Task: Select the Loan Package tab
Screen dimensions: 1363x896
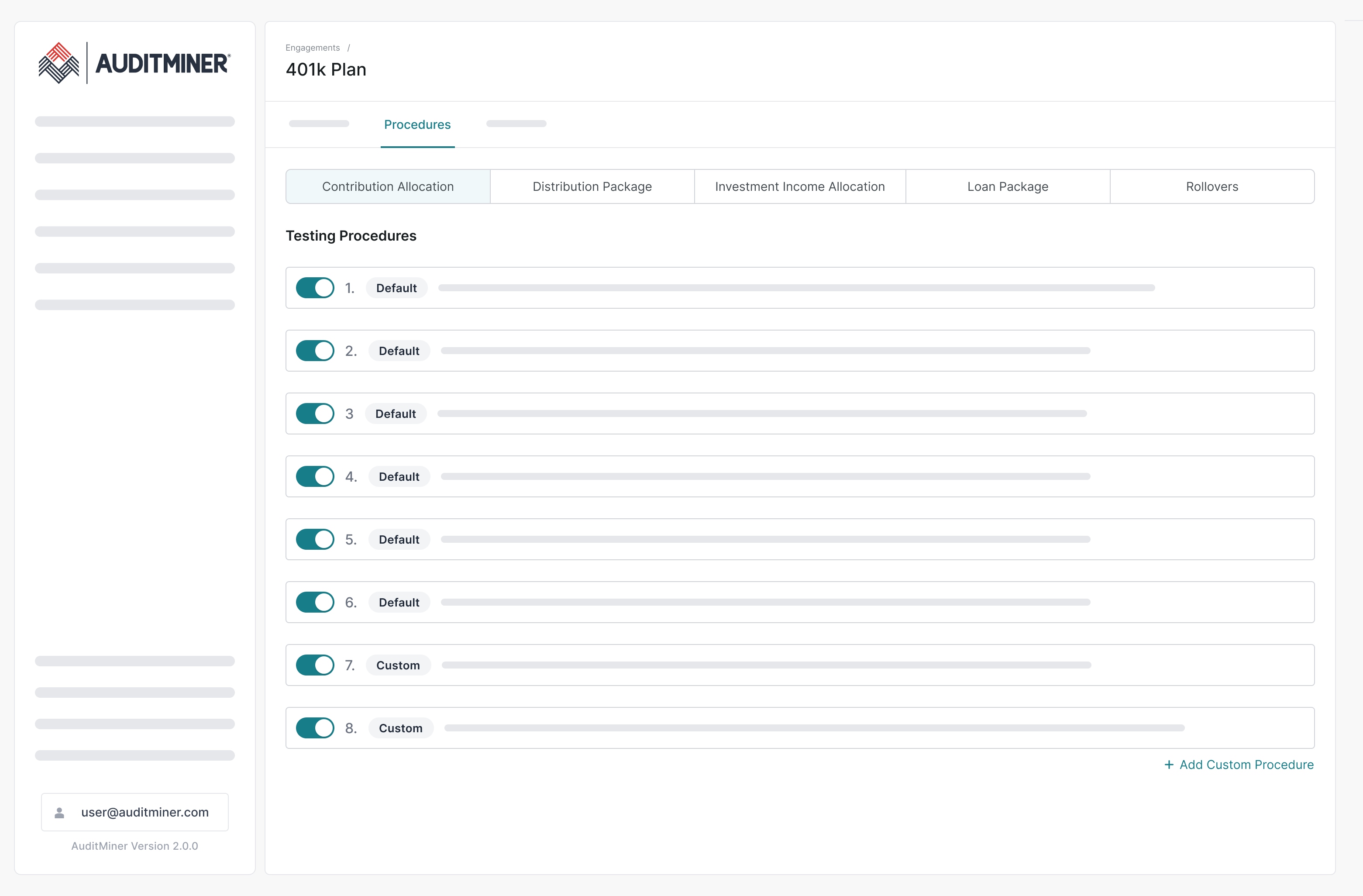Action: tap(1007, 187)
